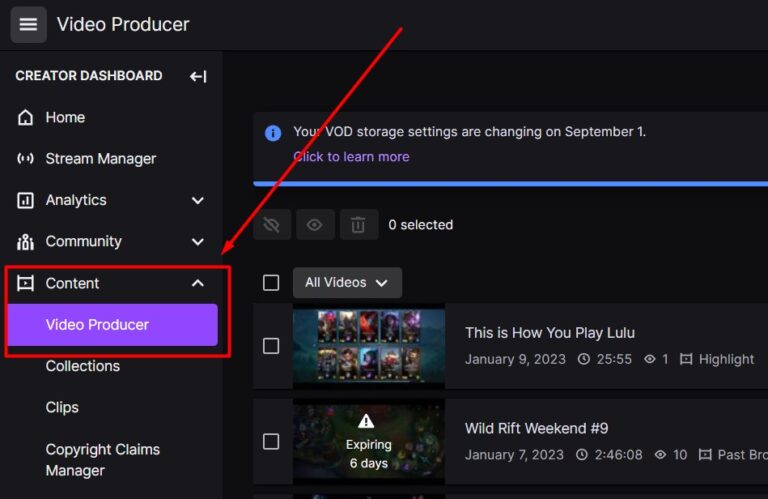
Task: Open Stream Manager from sidebar
Action: [100, 159]
